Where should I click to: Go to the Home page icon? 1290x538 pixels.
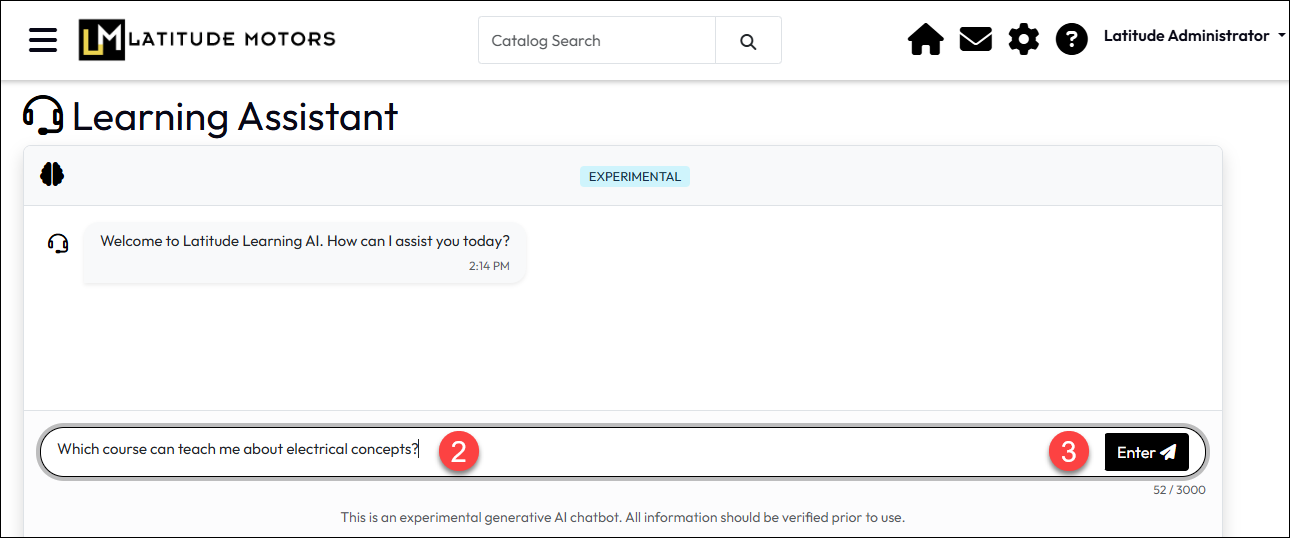[925, 40]
